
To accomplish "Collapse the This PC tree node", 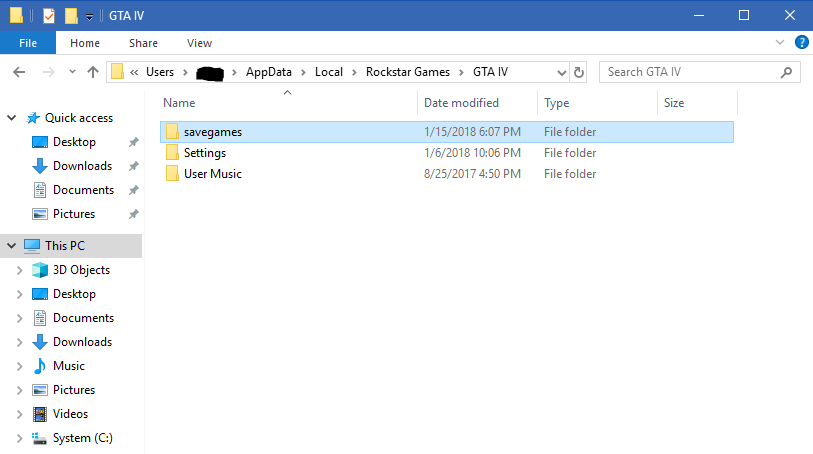I will click(11, 246).
